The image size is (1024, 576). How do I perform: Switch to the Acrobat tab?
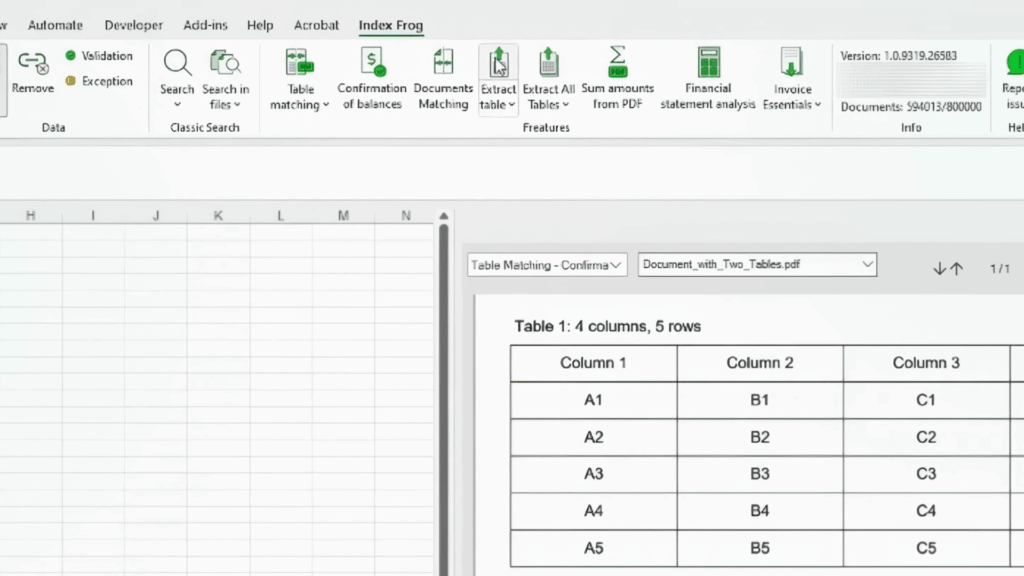pyautogui.click(x=316, y=25)
